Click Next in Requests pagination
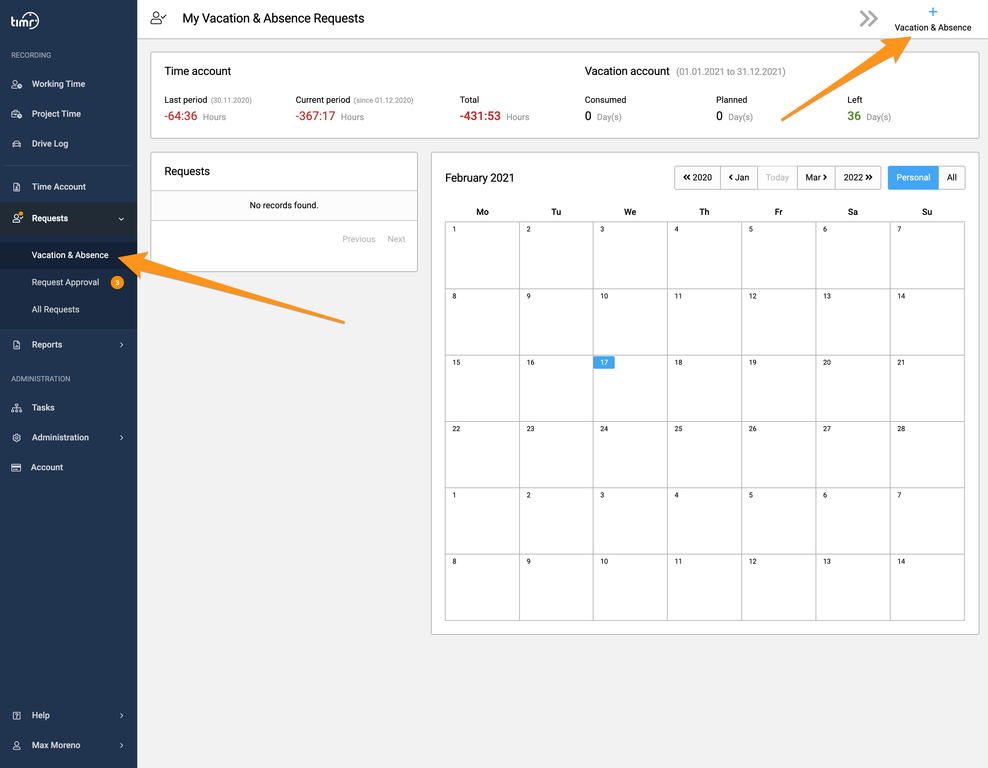 click(396, 239)
